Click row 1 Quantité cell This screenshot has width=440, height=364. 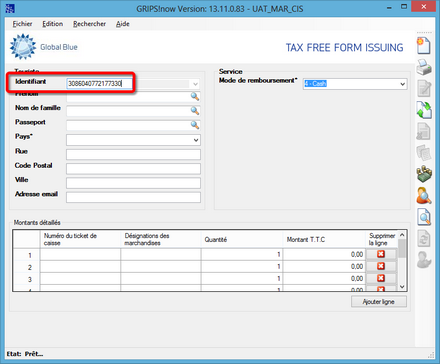(242, 254)
